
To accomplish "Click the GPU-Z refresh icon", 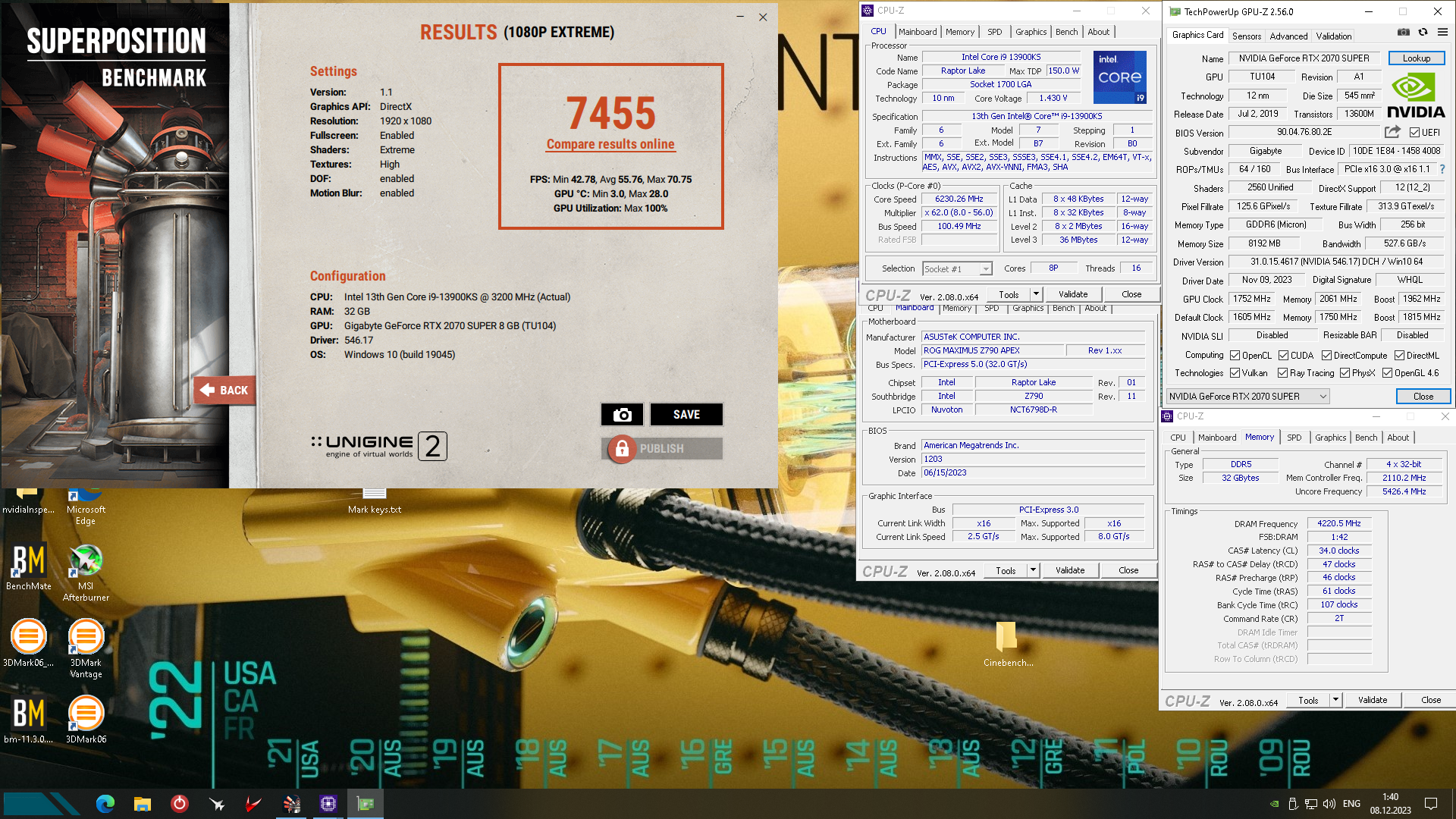I will 1423,33.
